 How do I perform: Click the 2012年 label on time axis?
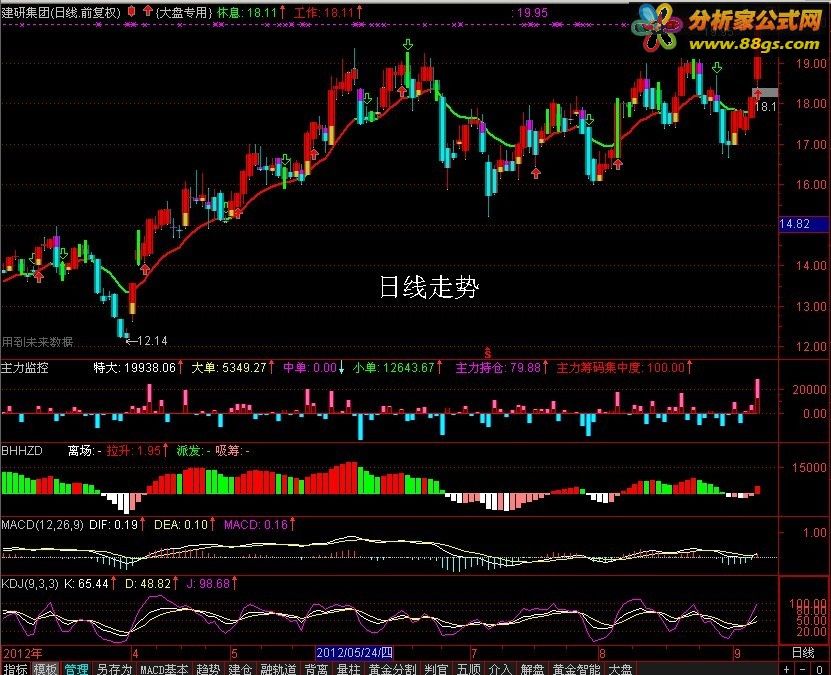point(22,653)
